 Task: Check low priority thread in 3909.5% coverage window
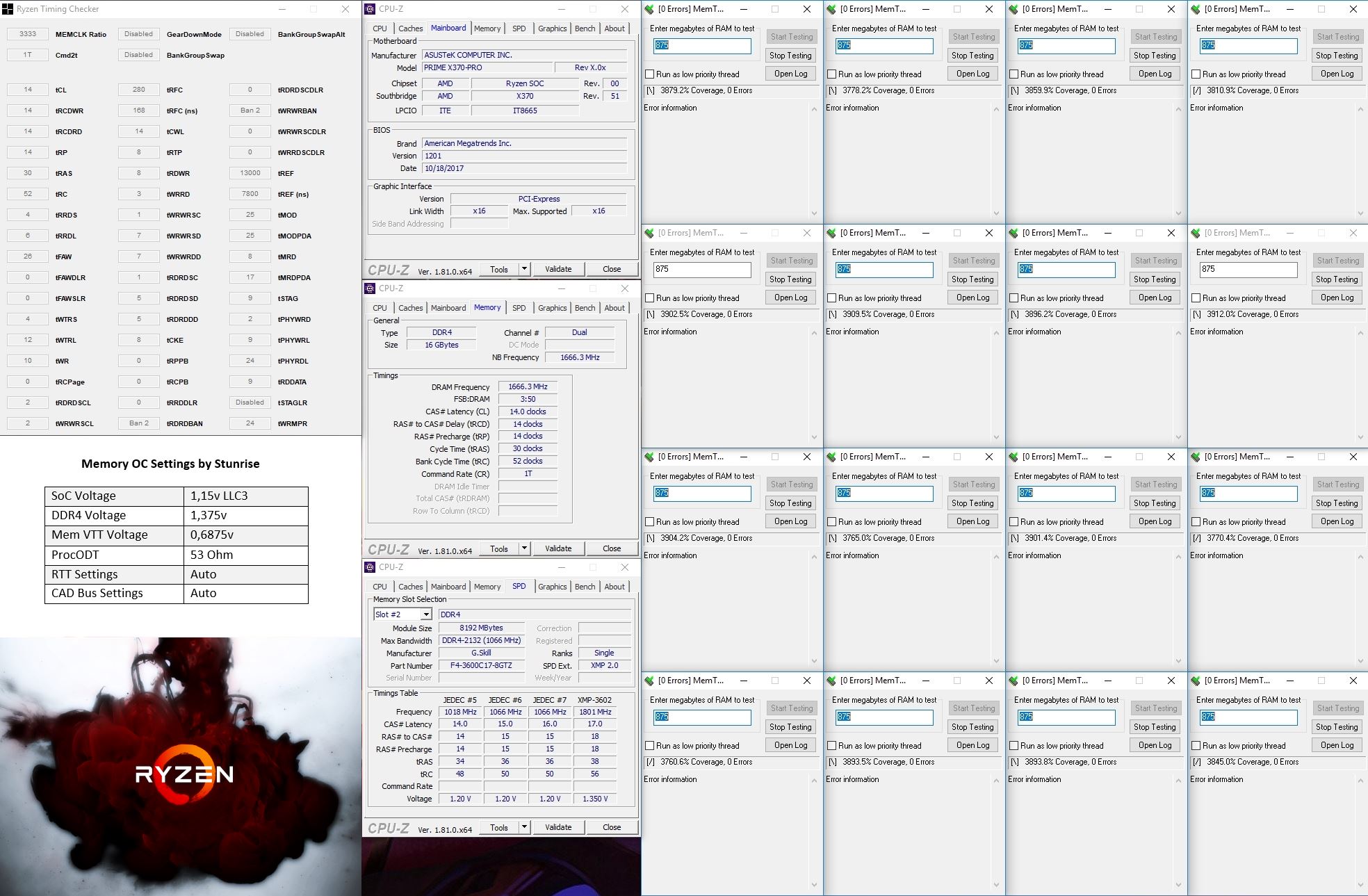click(831, 298)
